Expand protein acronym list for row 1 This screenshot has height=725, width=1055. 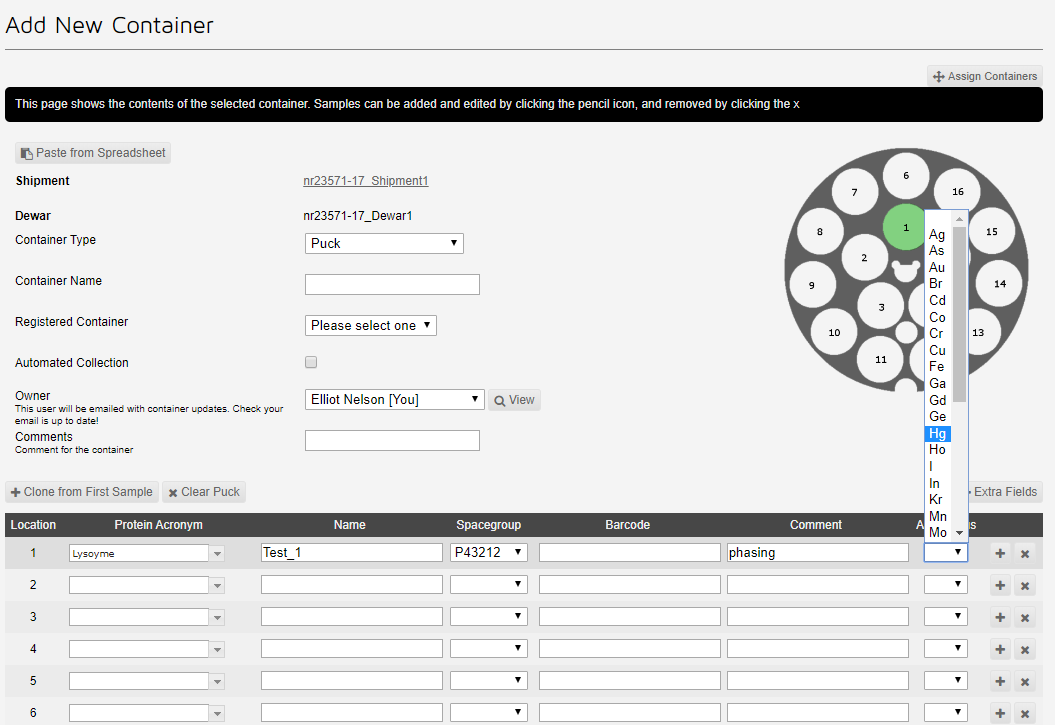pos(217,554)
